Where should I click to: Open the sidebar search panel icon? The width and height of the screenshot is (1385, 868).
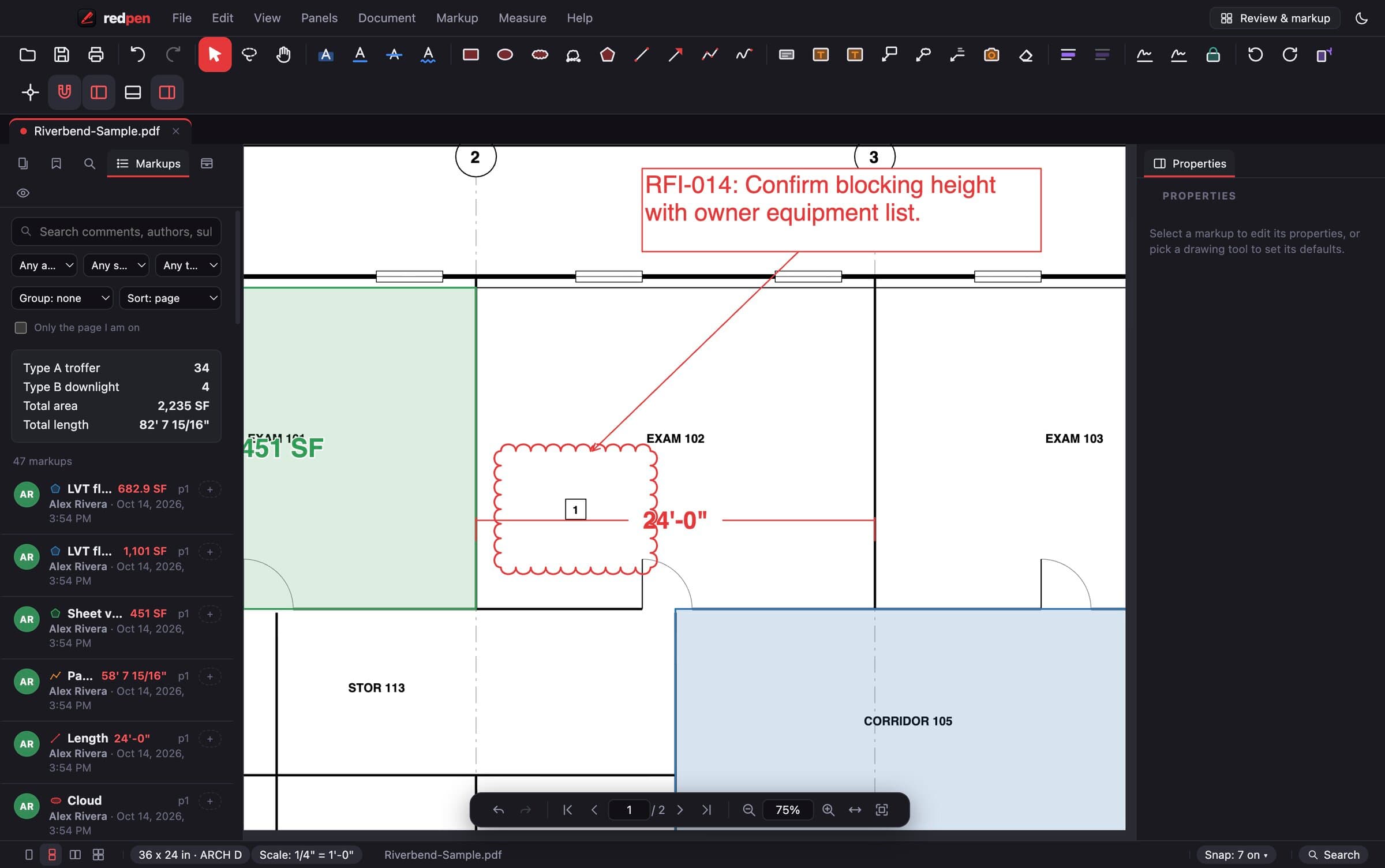89,164
